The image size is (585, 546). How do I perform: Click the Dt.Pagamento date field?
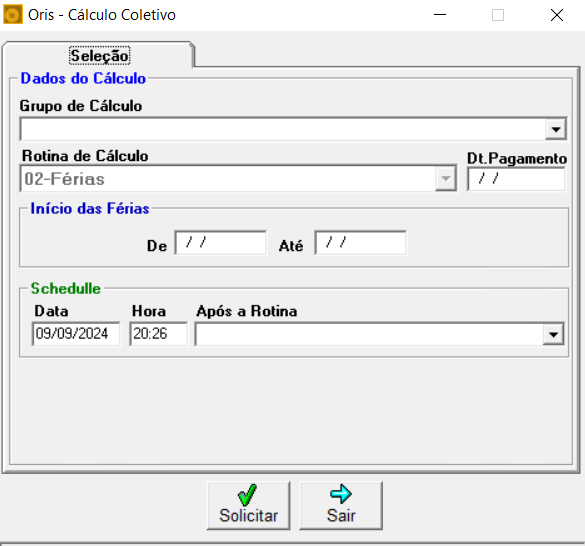[516, 179]
